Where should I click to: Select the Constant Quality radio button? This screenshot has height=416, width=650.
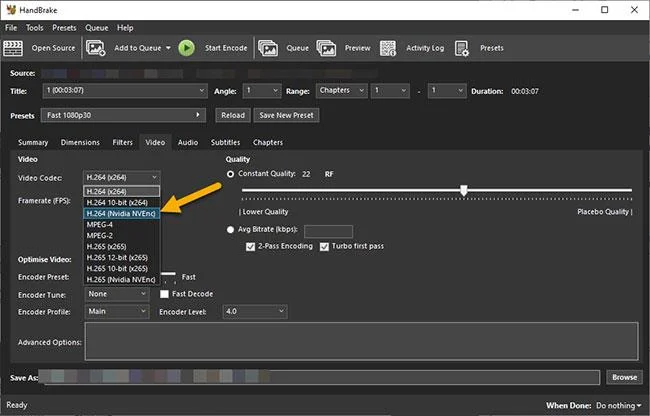[230, 174]
